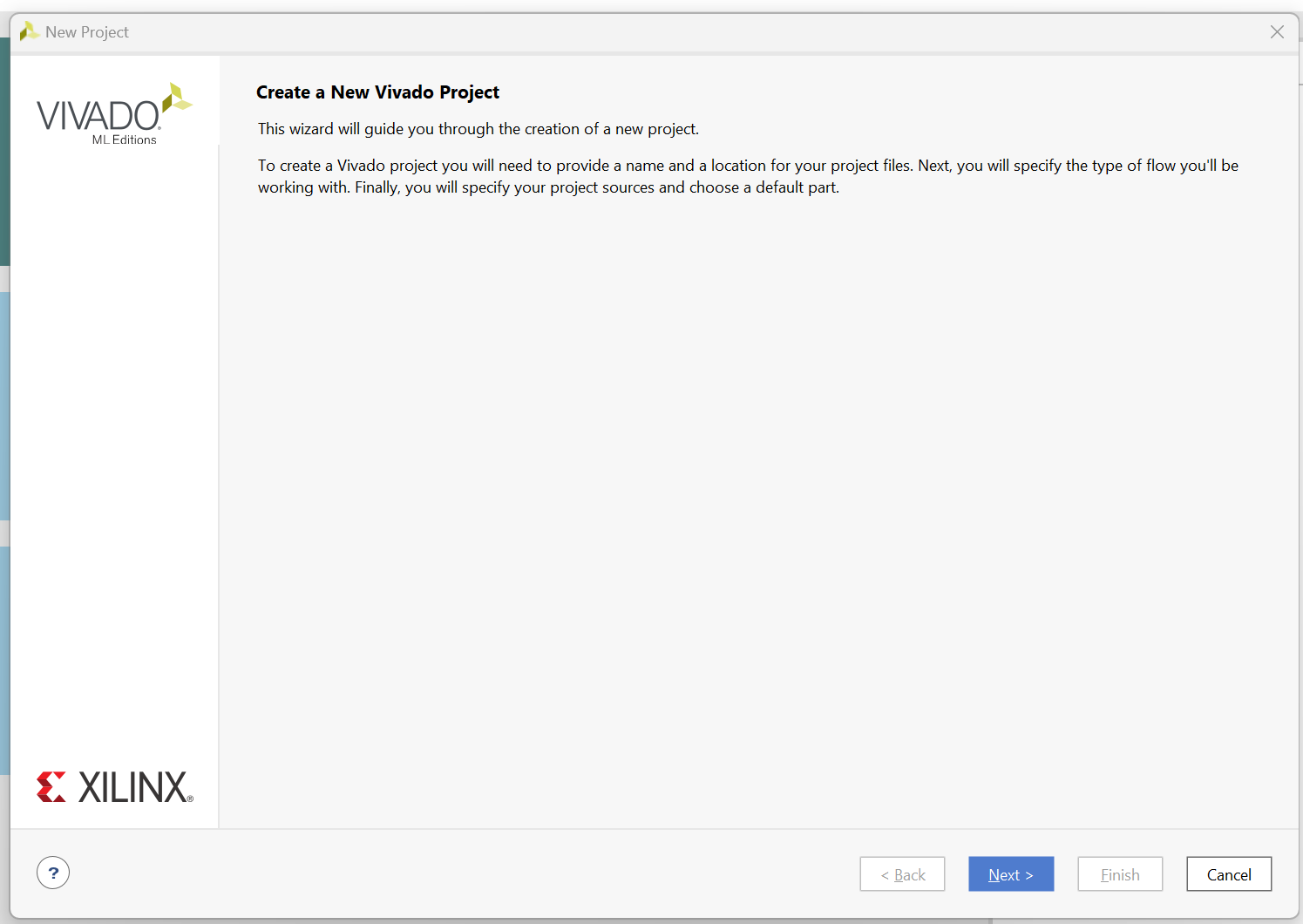Select the XILINX registered trademark symbol
Viewport: 1303px width, 924px height.
coord(191,798)
